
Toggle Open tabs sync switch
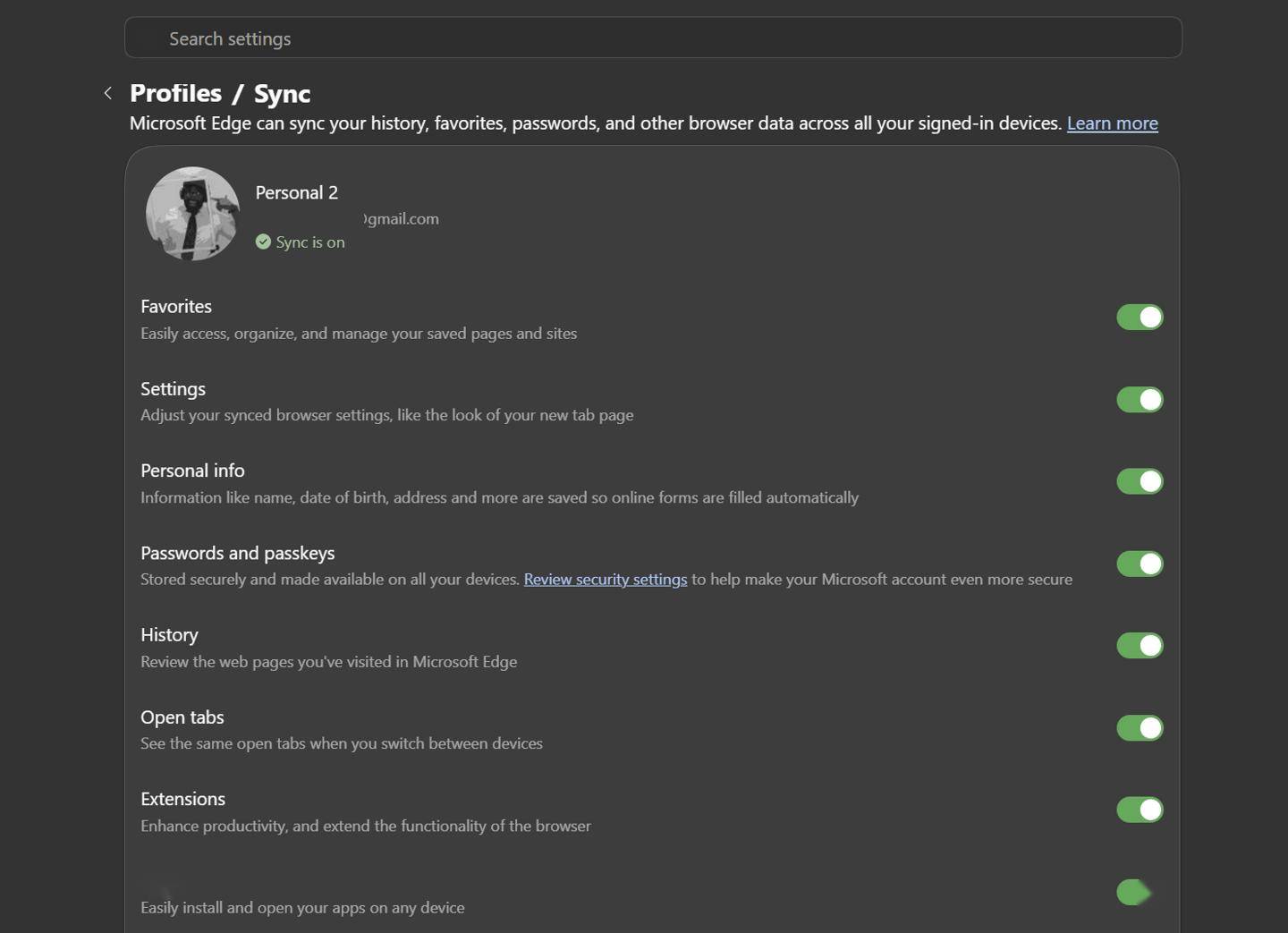(x=1140, y=727)
